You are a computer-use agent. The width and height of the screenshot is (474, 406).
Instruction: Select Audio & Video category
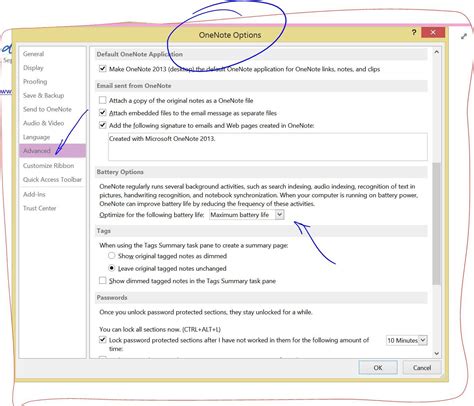pyautogui.click(x=43, y=123)
